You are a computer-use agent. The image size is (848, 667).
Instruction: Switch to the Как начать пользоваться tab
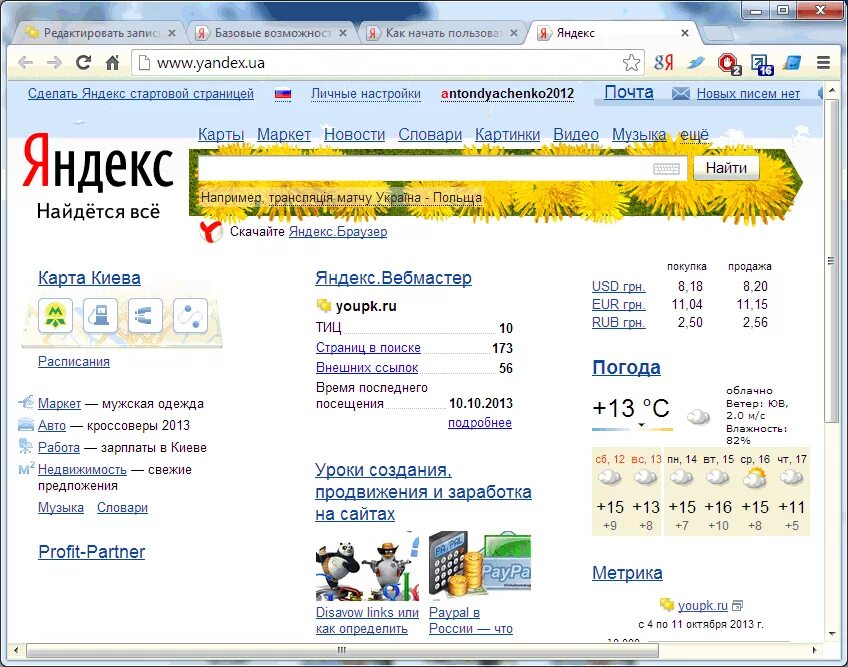(439, 33)
